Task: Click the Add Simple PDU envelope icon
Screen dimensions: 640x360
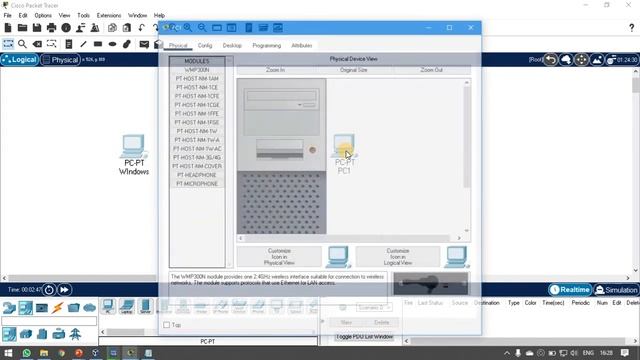Action: pos(144,44)
